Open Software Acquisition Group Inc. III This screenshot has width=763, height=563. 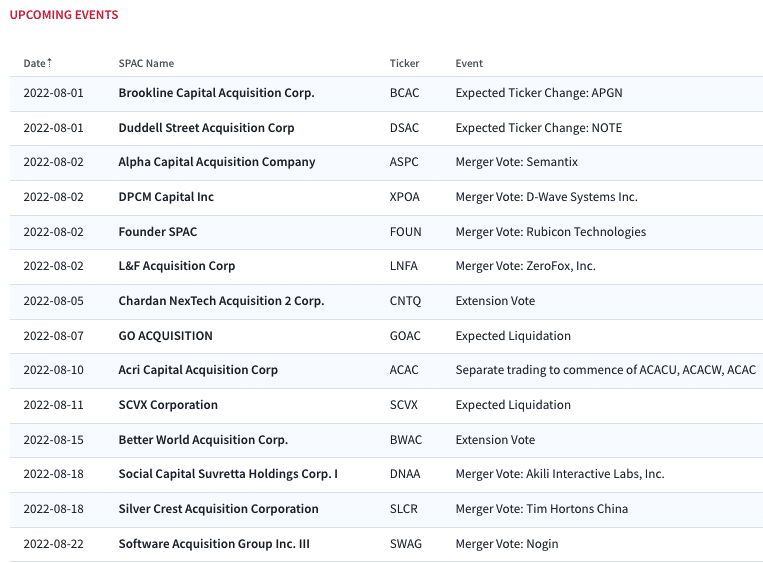214,545
